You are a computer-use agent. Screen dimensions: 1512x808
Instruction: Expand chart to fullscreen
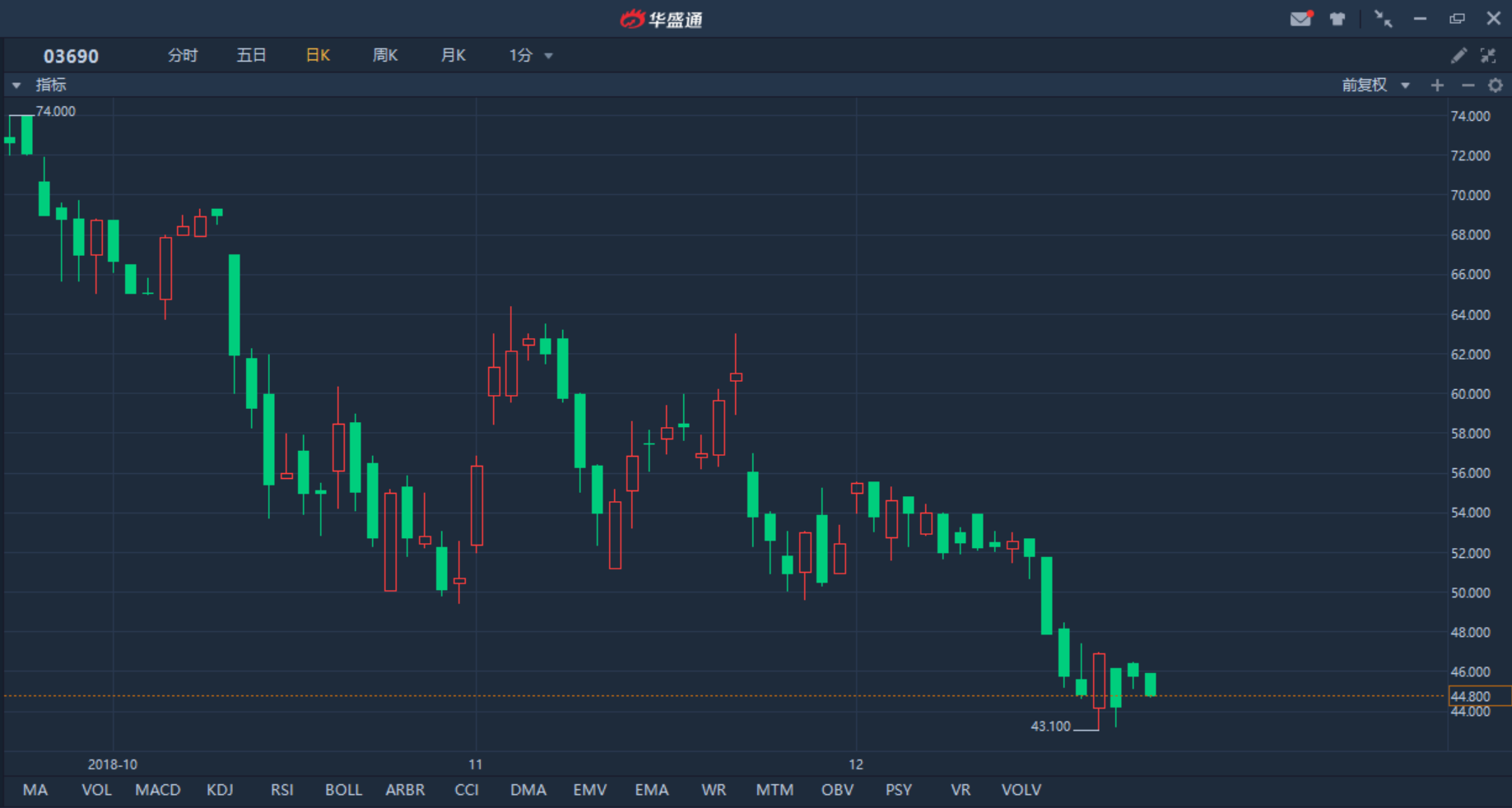coord(1488,56)
